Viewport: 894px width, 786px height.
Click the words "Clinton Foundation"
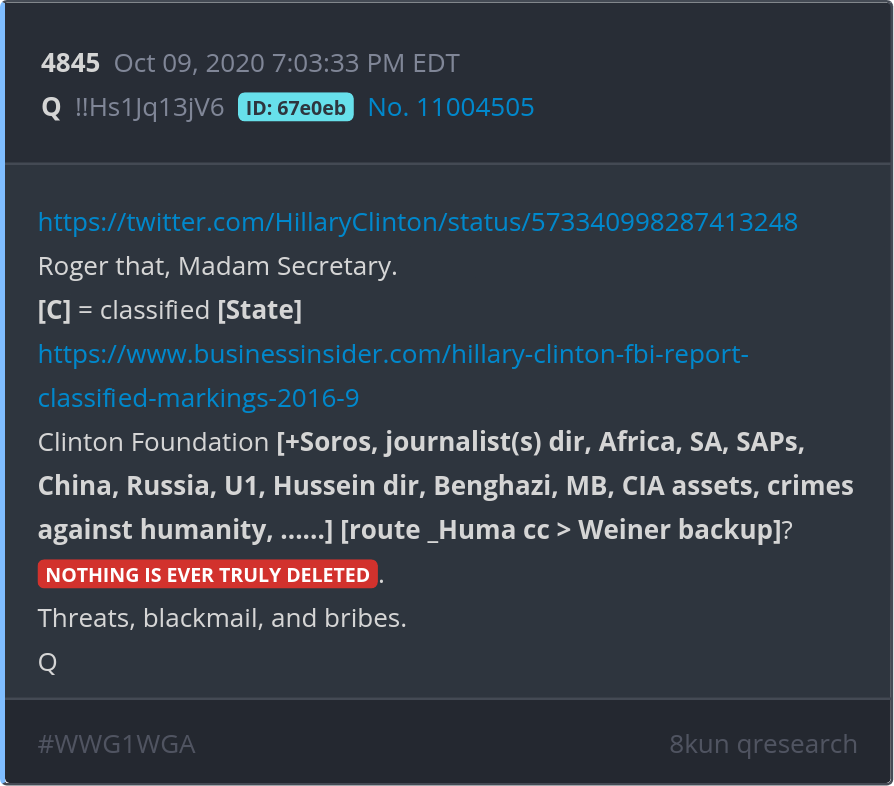153,442
